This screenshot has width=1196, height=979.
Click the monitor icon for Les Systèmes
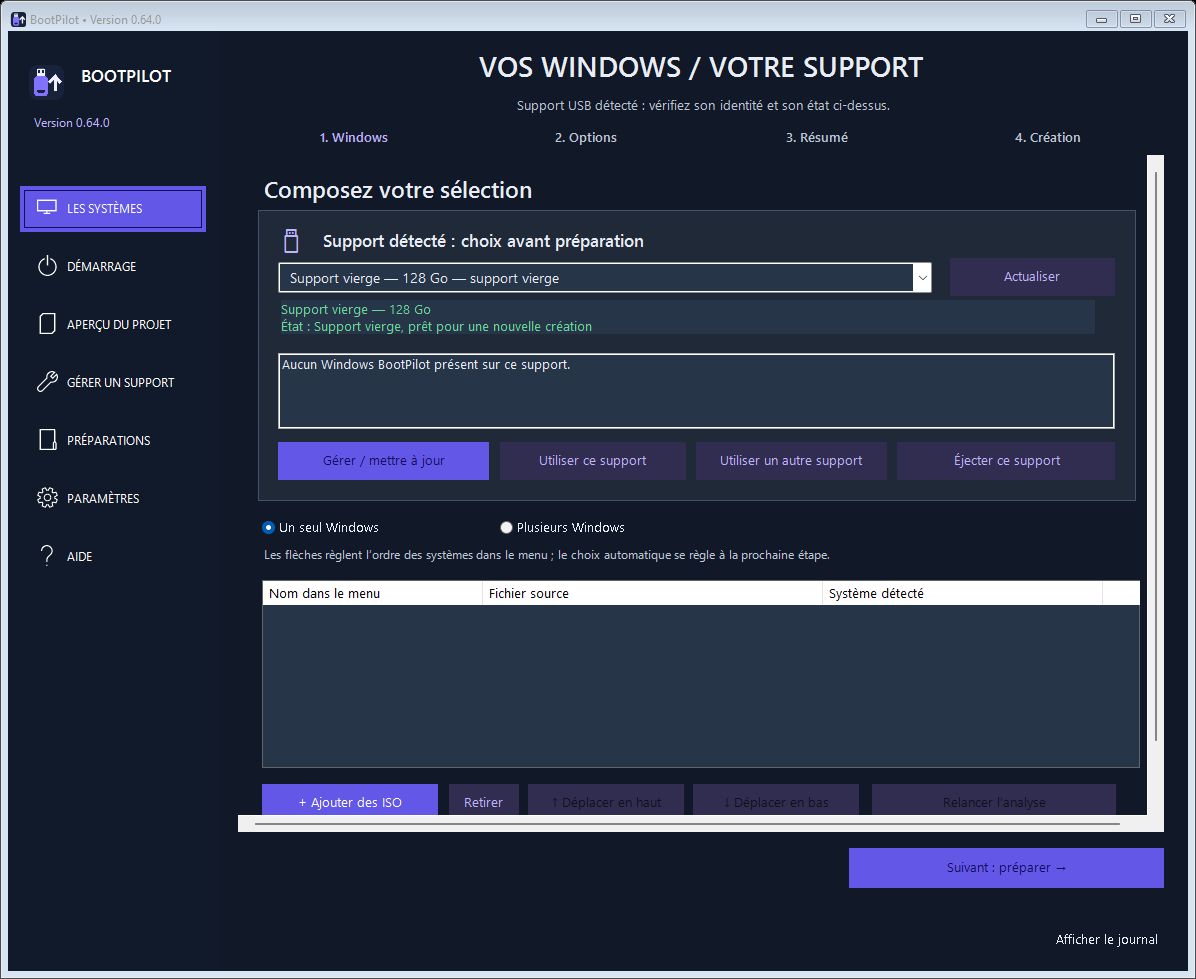[47, 207]
